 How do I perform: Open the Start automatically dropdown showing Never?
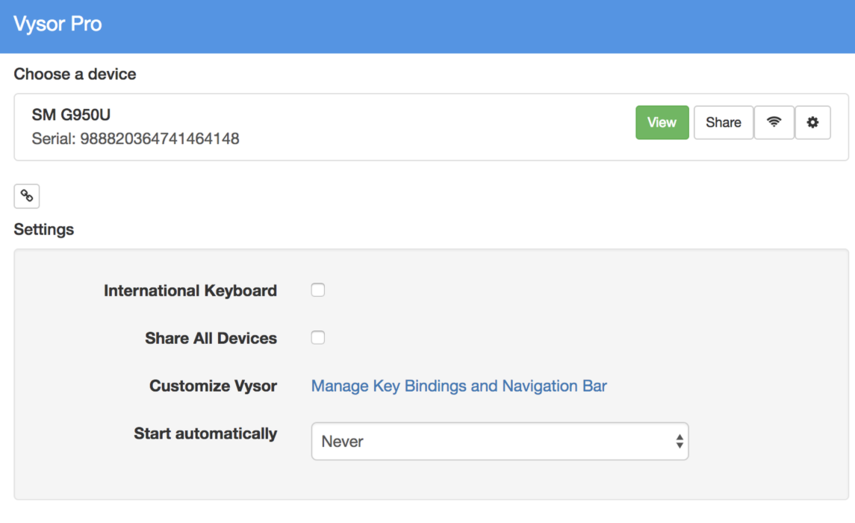pos(499,441)
